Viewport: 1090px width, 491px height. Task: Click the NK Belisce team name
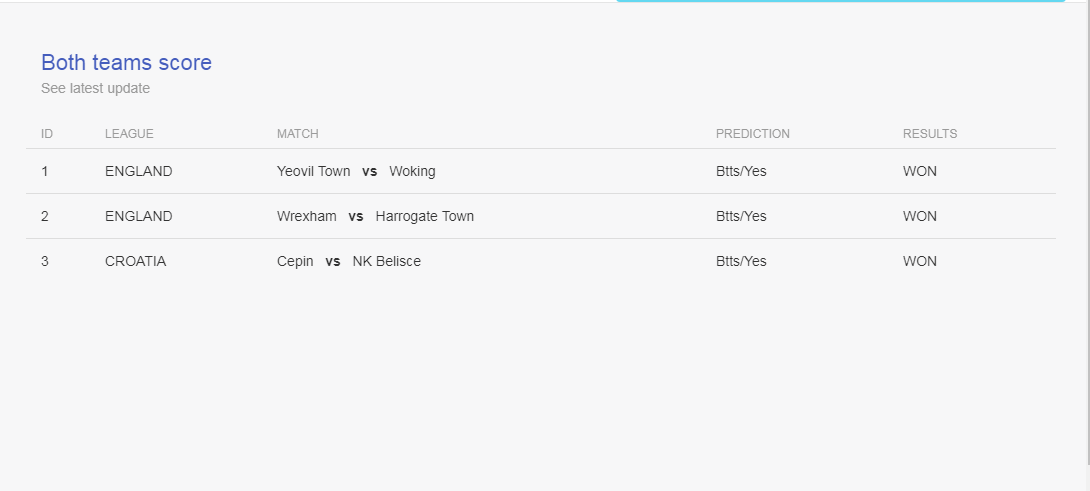(x=387, y=261)
